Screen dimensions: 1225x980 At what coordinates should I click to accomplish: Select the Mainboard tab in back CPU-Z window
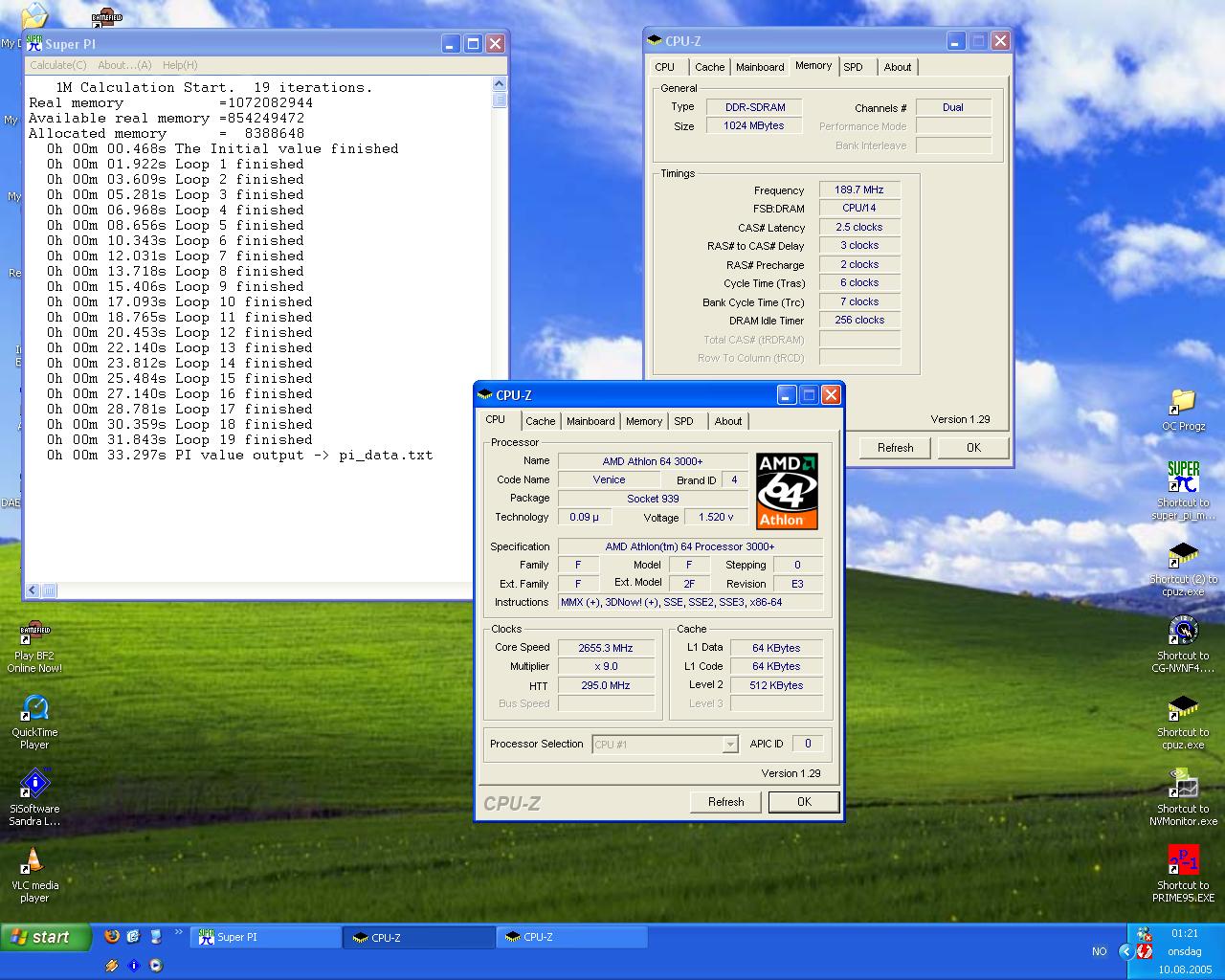pos(760,67)
